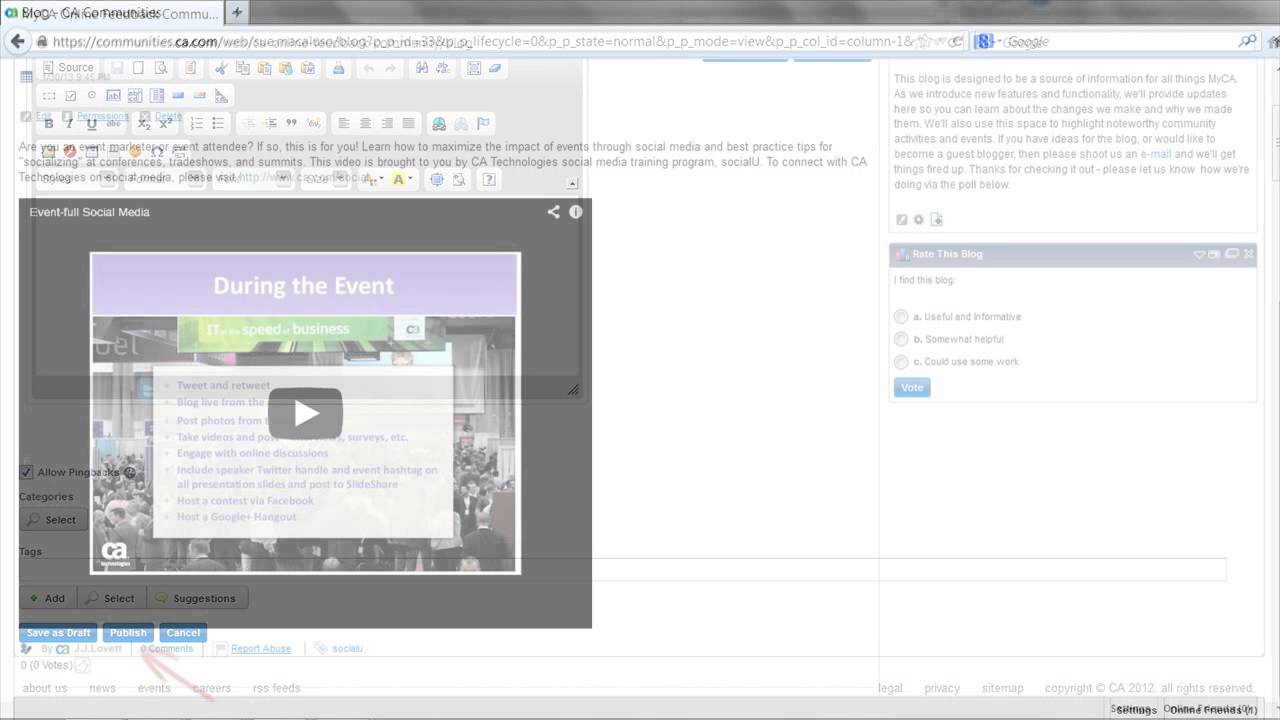Click the 'careers' footer link
The width and height of the screenshot is (1280, 720).
pos(212,688)
